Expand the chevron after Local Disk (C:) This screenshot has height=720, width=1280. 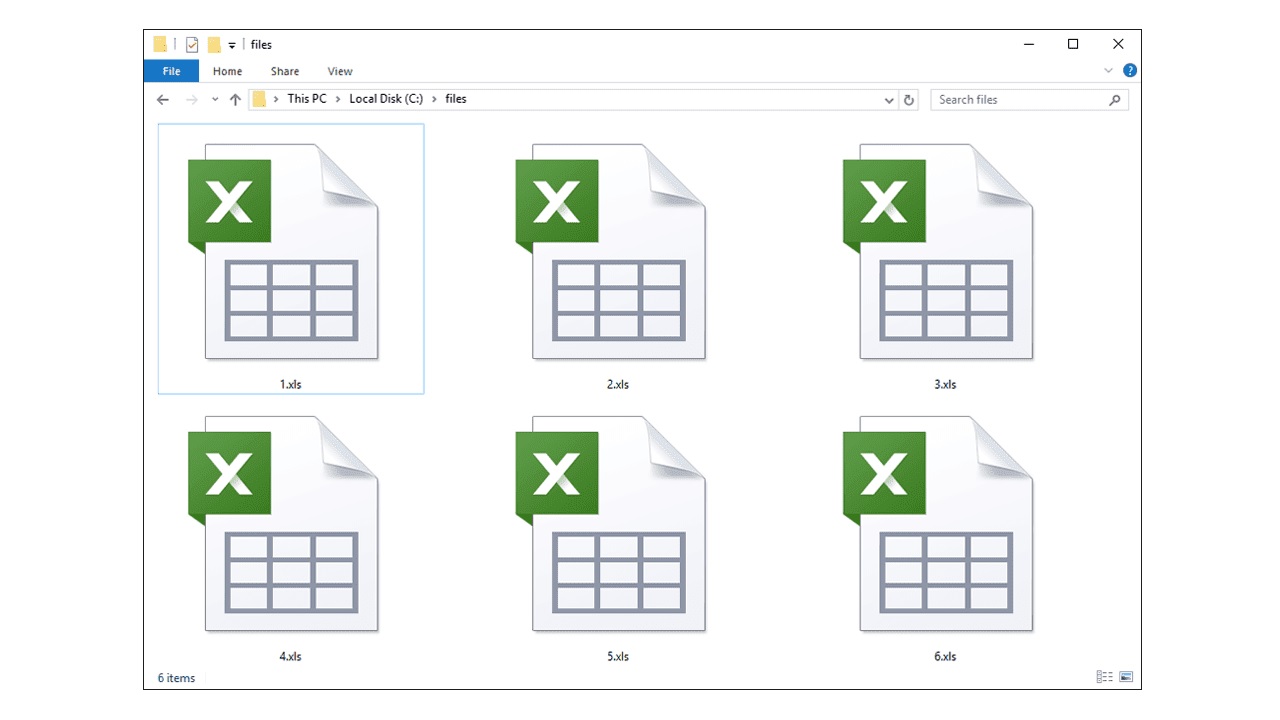click(435, 99)
